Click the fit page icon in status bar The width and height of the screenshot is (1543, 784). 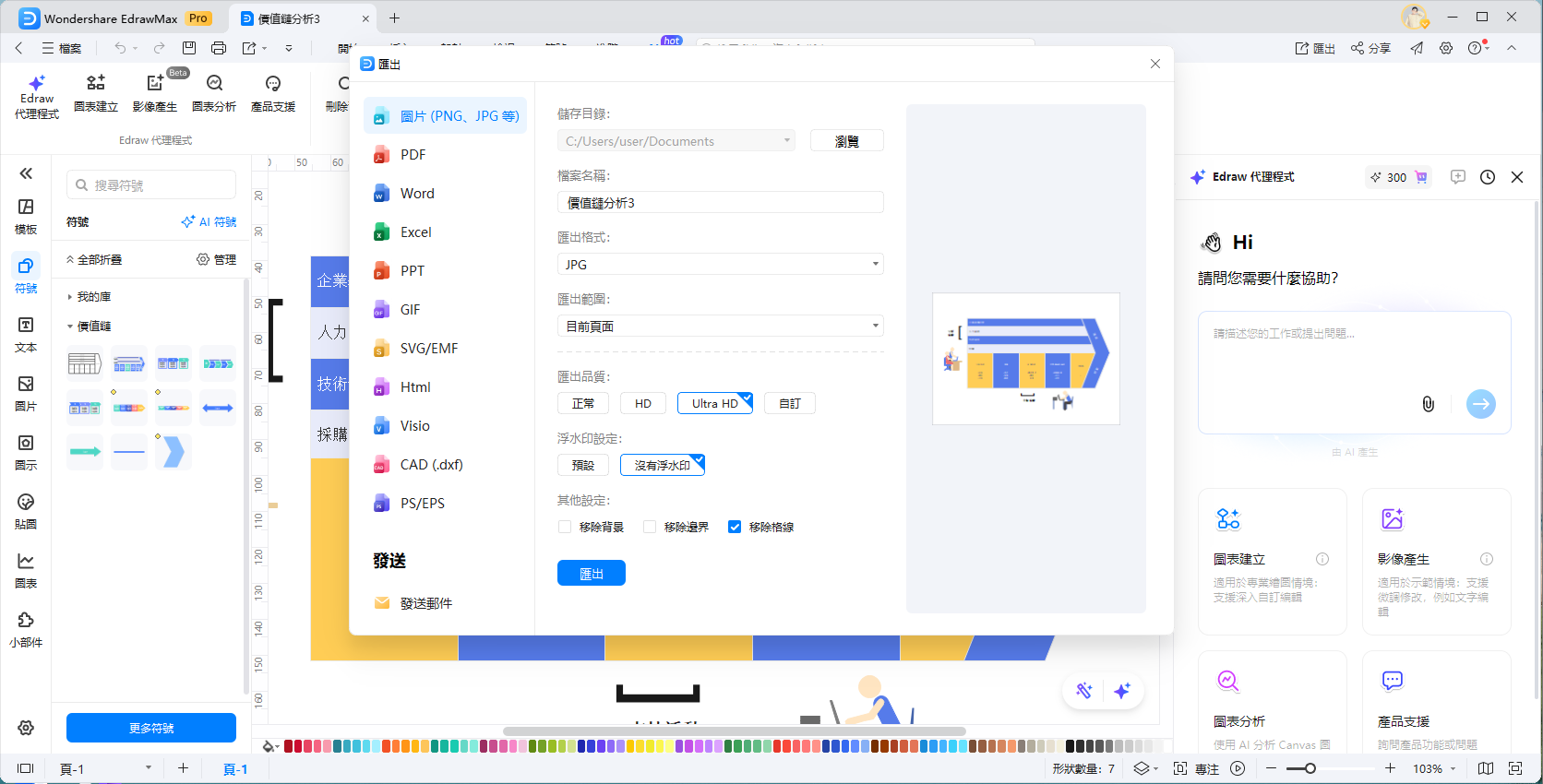tap(1180, 768)
